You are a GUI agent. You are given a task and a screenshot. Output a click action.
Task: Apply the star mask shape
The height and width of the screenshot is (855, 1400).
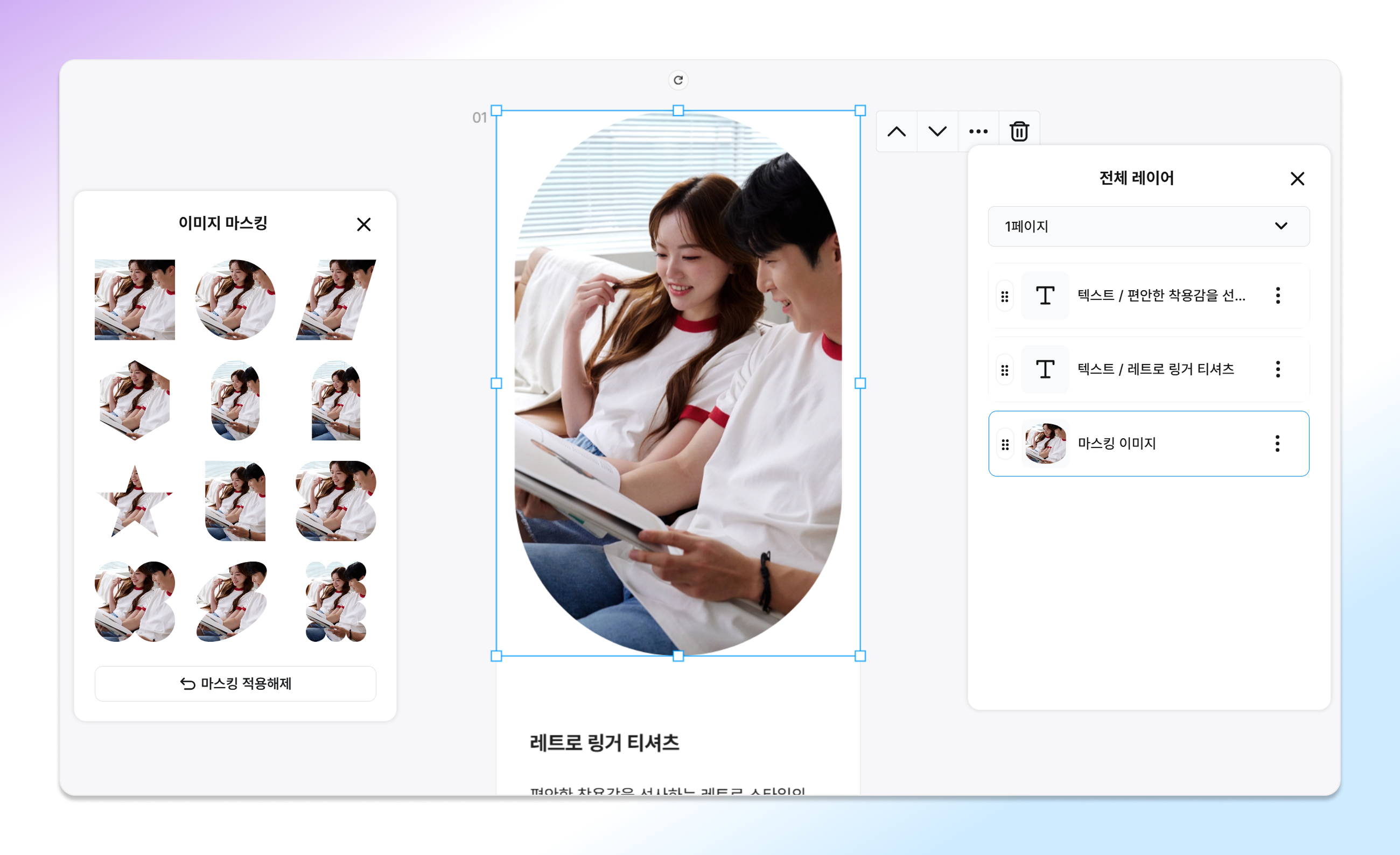pos(135,501)
